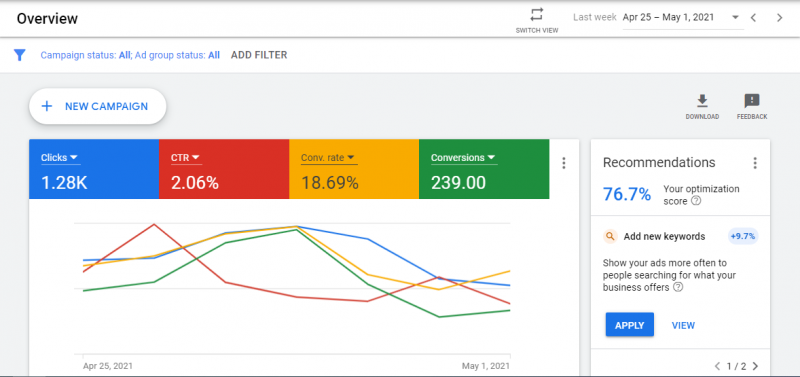This screenshot has width=800, height=377.
Task: Open the date range dropdown
Action: coord(735,17)
